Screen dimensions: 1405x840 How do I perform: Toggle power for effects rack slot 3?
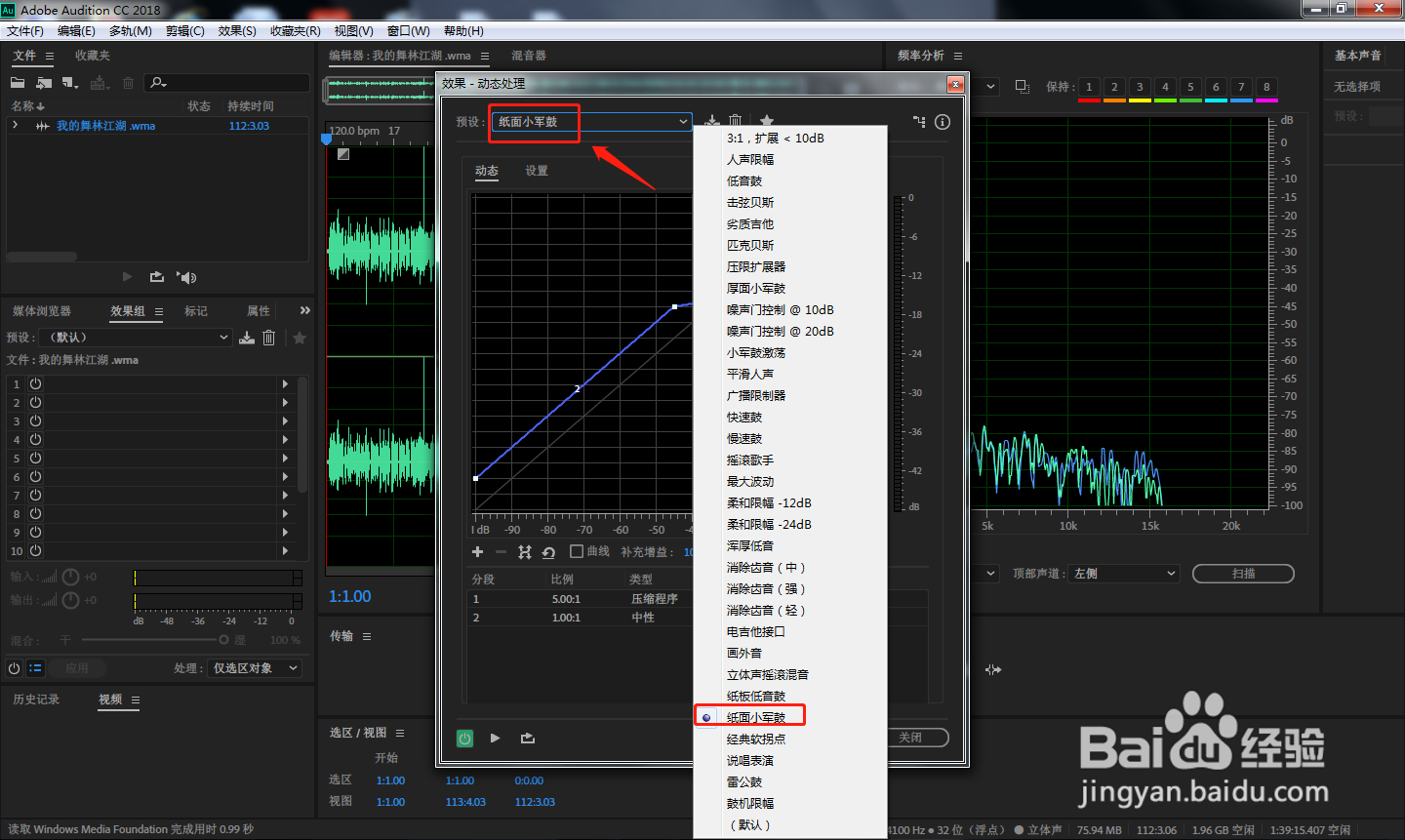(x=36, y=420)
